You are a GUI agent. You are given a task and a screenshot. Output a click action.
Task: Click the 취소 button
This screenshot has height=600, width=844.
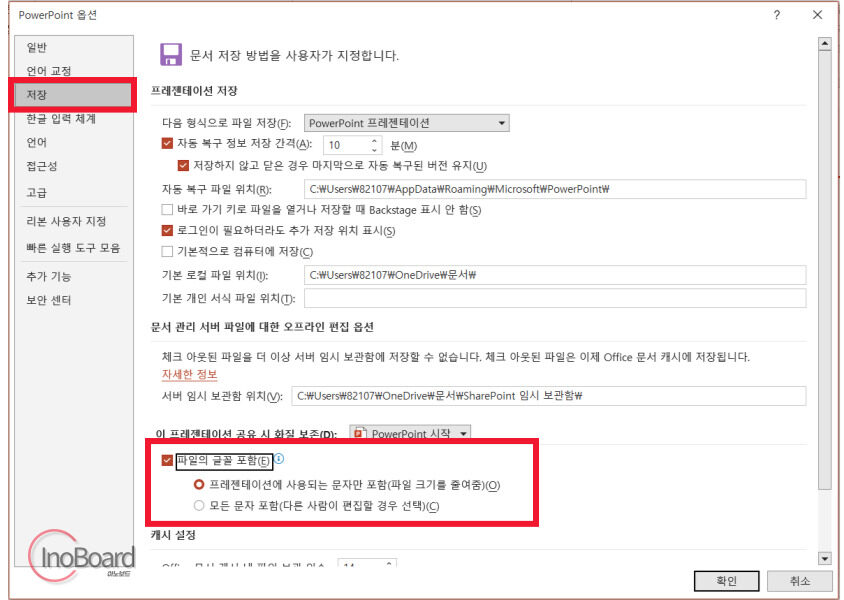coord(800,581)
